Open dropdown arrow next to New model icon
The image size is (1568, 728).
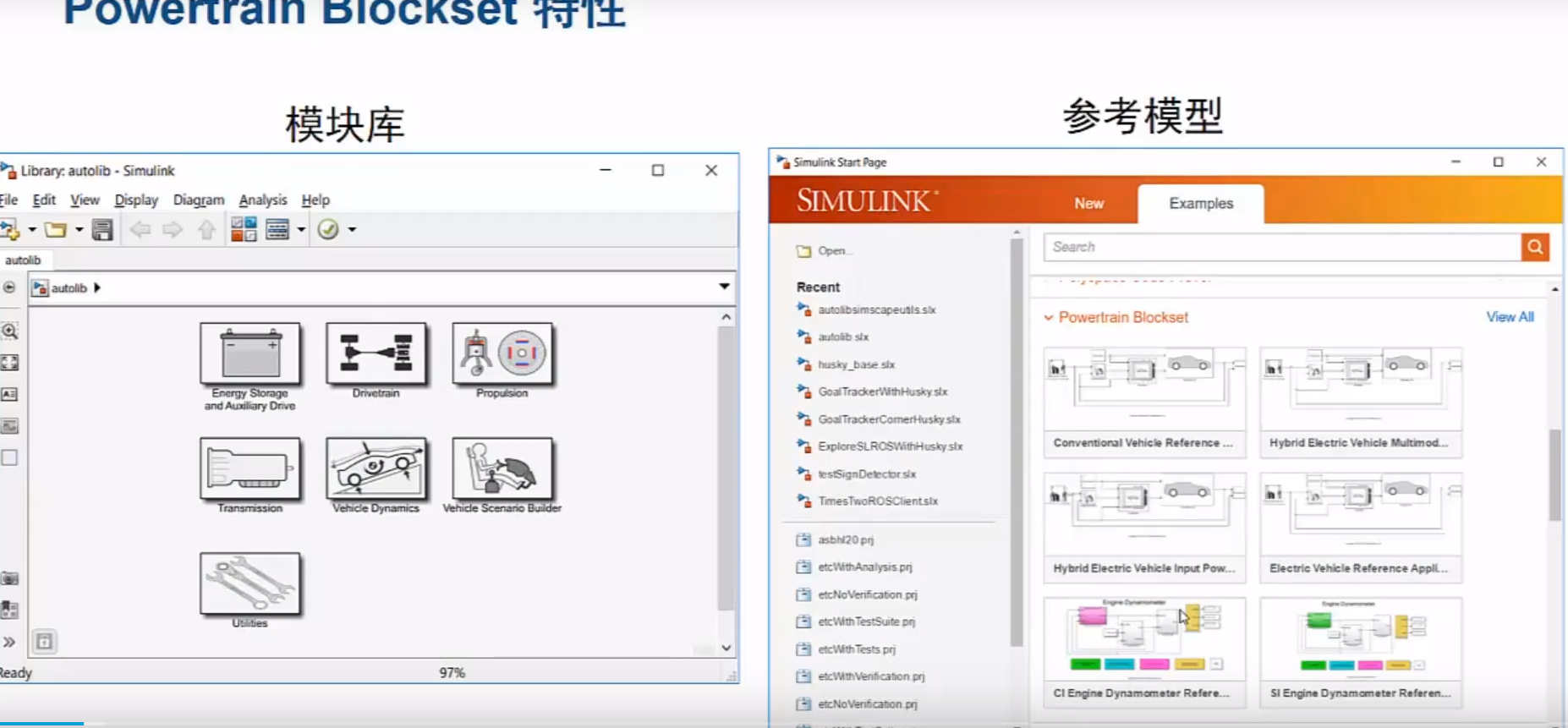[32, 229]
